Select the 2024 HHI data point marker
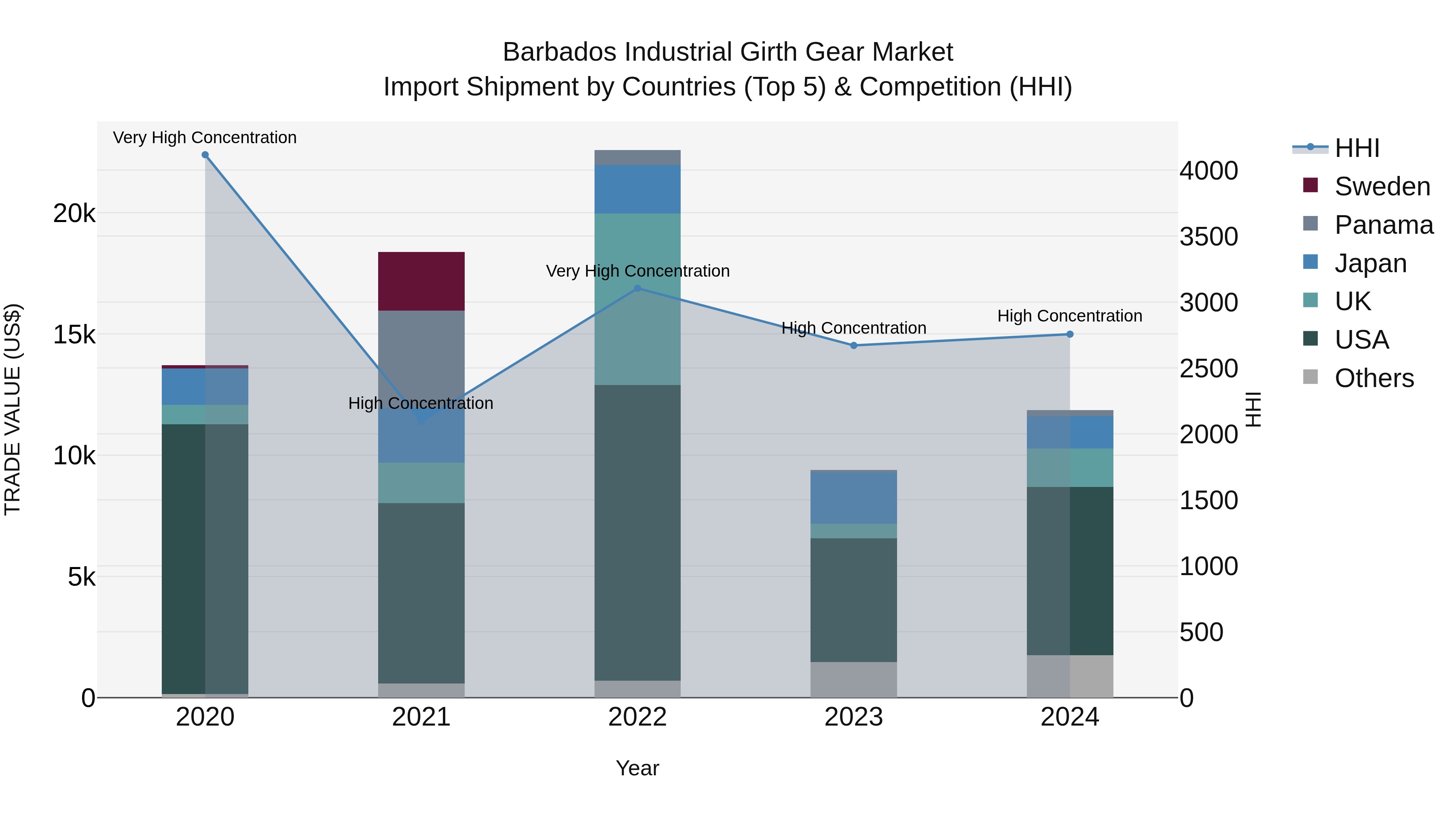 point(1070,334)
